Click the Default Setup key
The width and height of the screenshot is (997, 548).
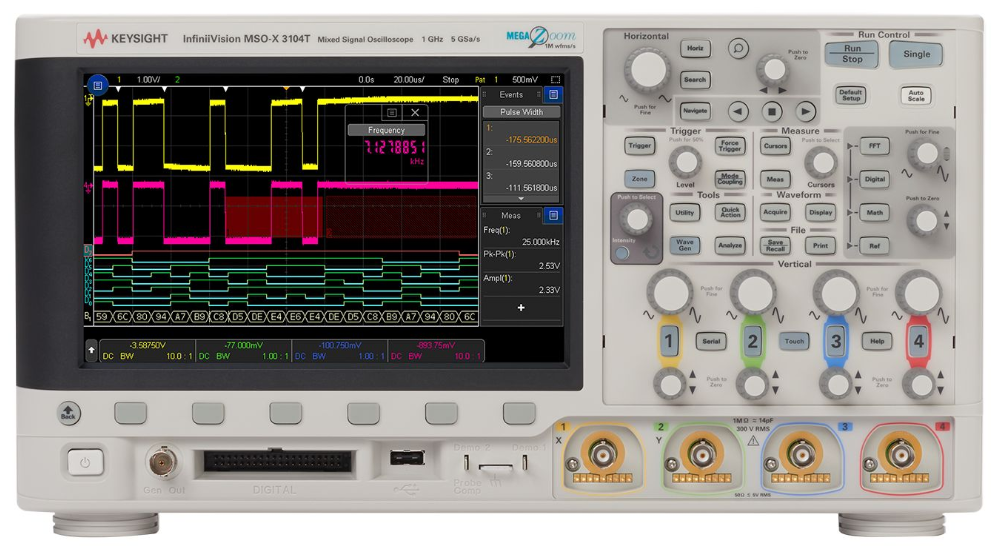point(851,95)
